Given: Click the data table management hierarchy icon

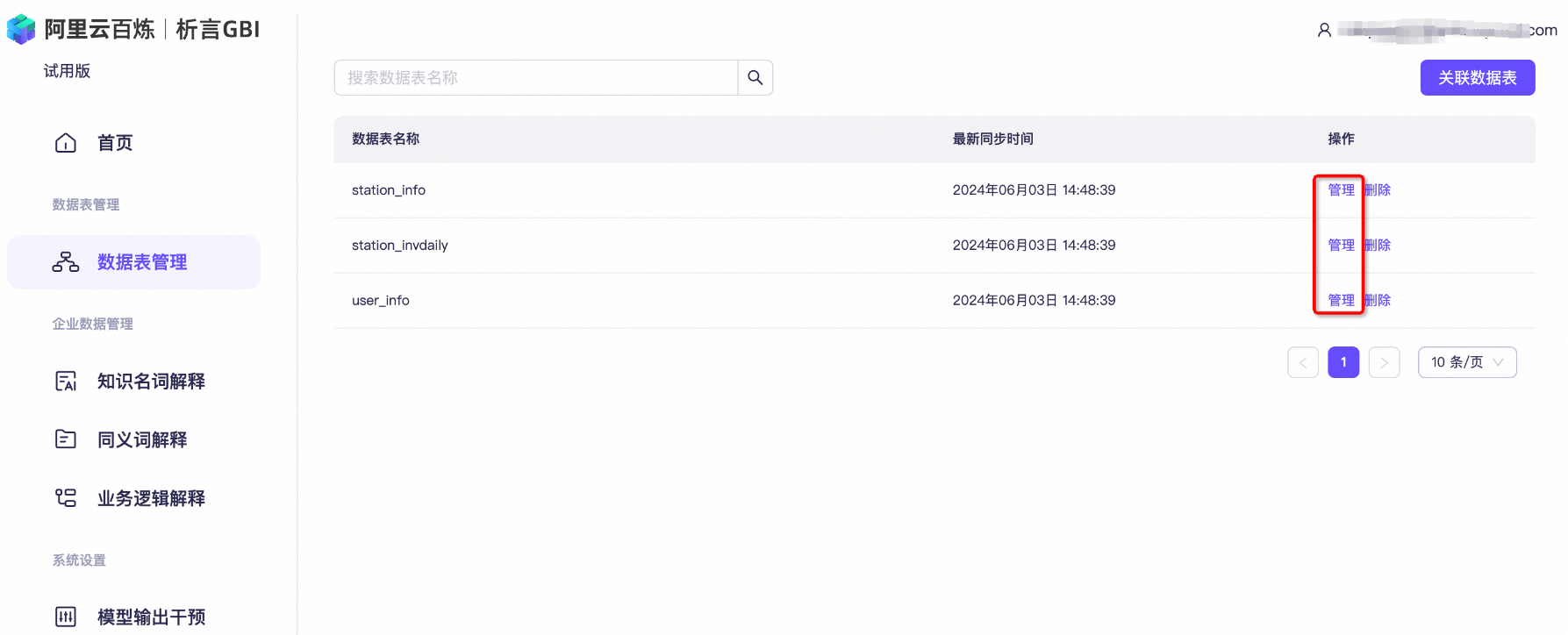Looking at the screenshot, I should pos(66,262).
